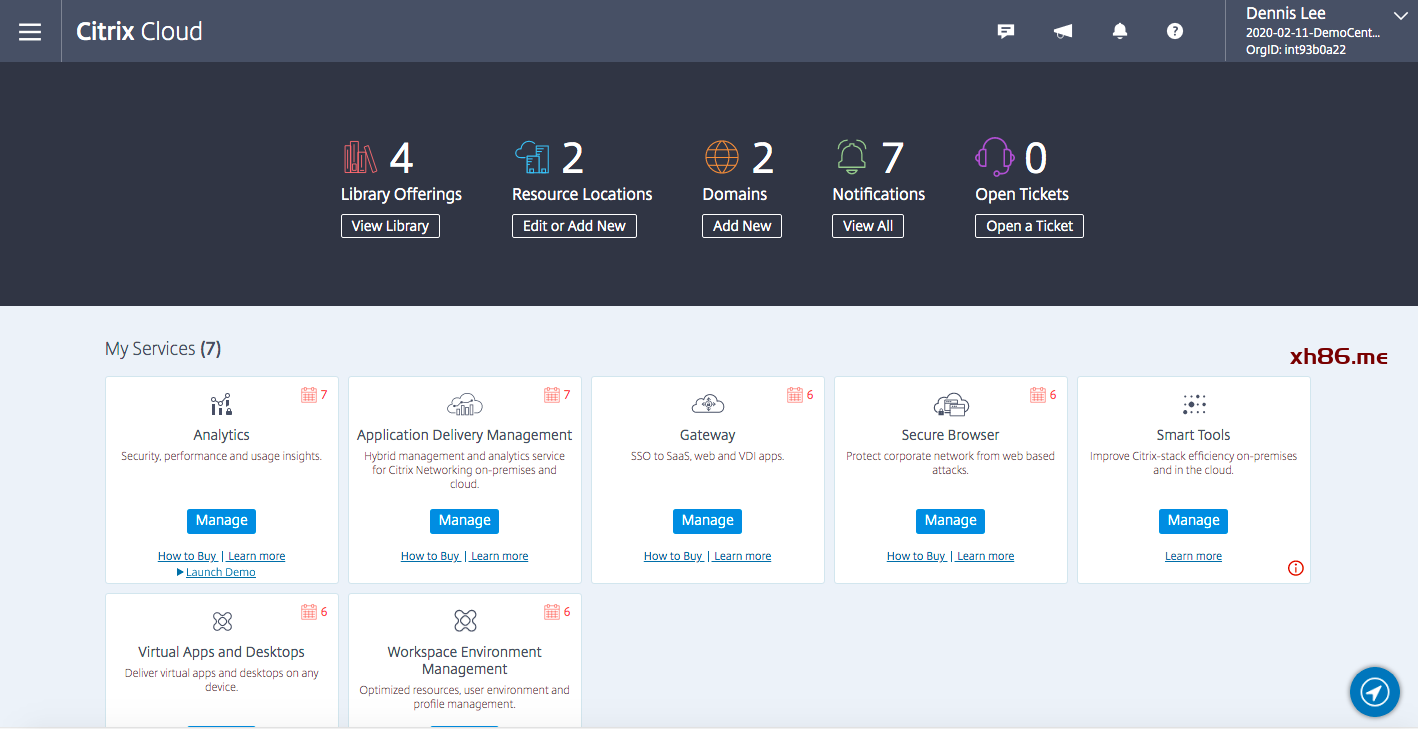
Task: Click calendar trial icon on Virtual Apps card
Action: (x=309, y=612)
